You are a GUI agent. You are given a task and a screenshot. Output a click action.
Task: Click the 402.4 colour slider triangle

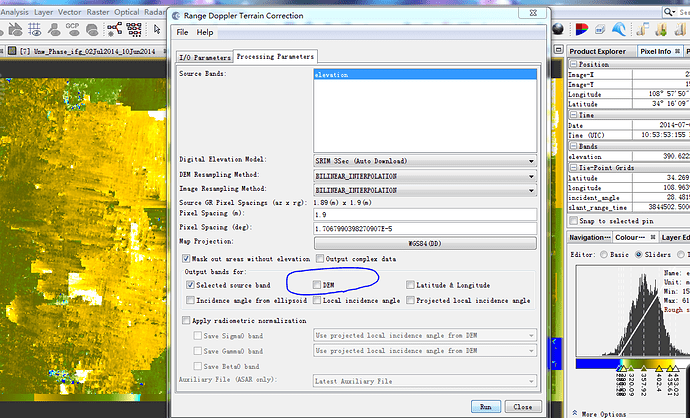(x=659, y=368)
